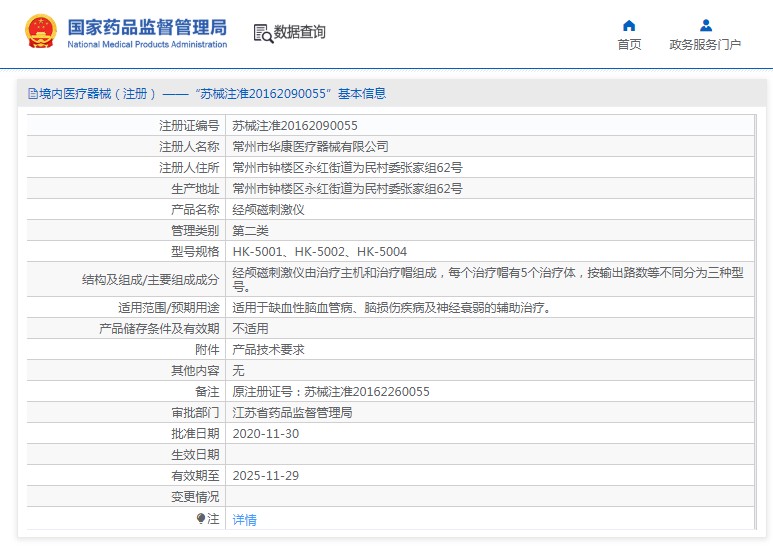This screenshot has height=549, width=773.
Task: Click the expiry date 2025-11-29
Action: tap(266, 476)
